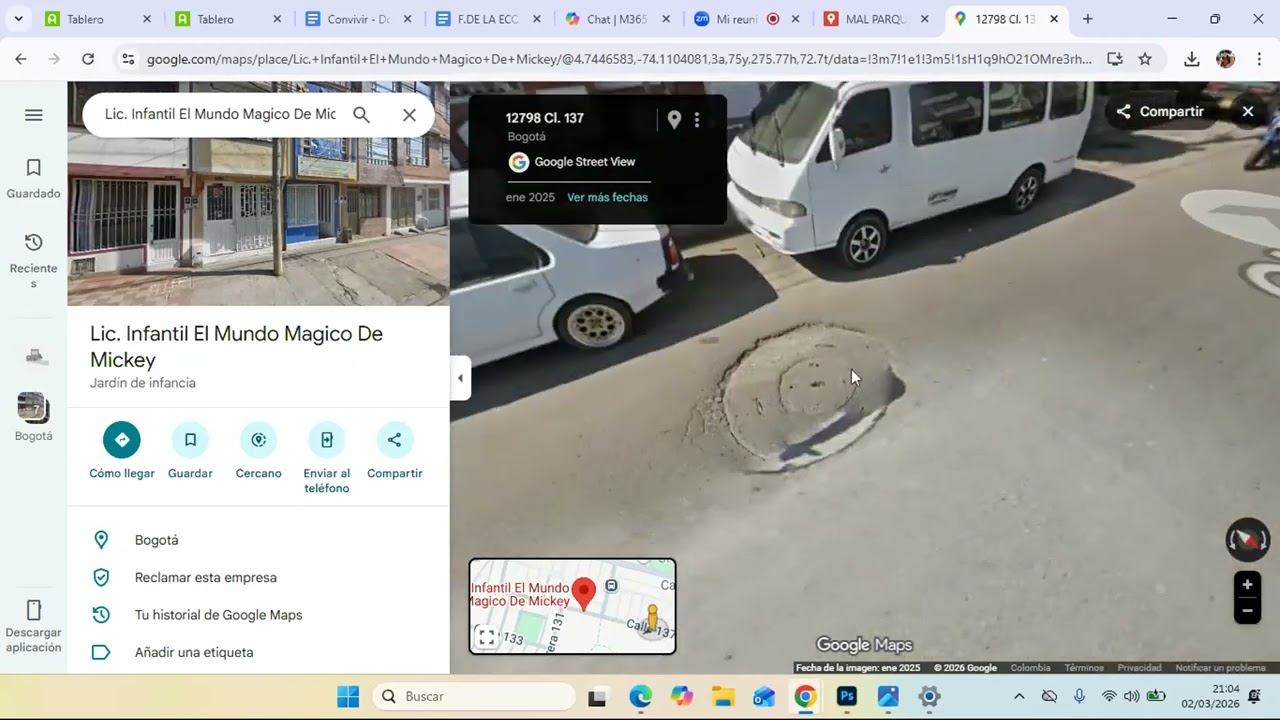The height and width of the screenshot is (720, 1280).
Task: Close the 12798 Cl. 137 Maps tab
Action: tap(1054, 19)
